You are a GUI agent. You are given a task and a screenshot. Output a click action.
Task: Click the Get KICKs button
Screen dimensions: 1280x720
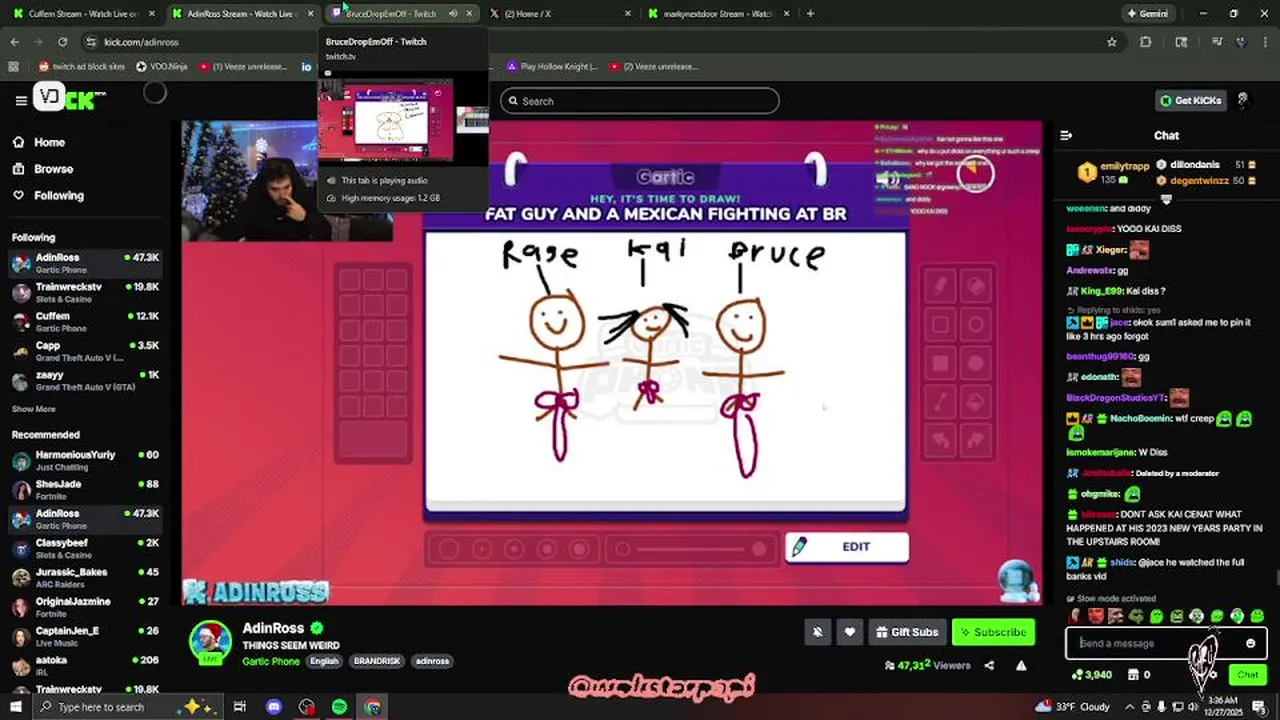[1190, 100]
